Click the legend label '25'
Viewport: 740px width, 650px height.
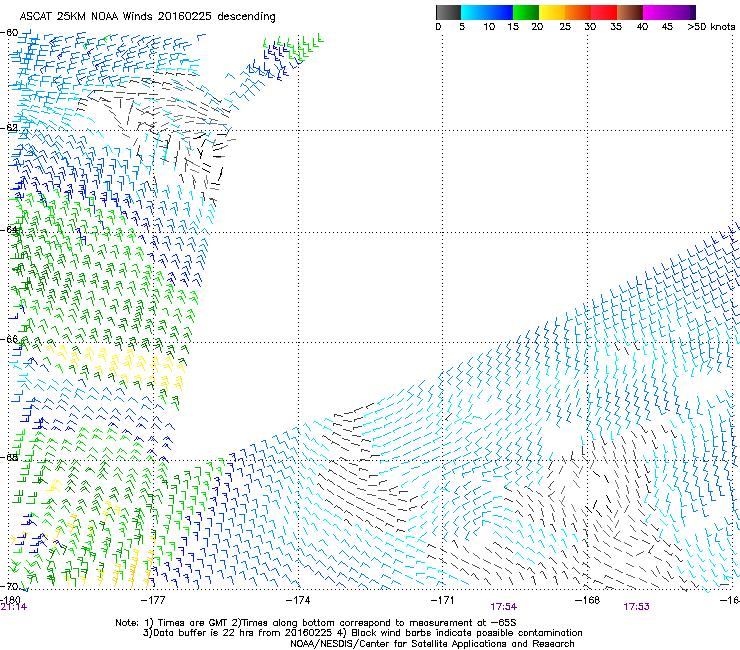pos(565,27)
